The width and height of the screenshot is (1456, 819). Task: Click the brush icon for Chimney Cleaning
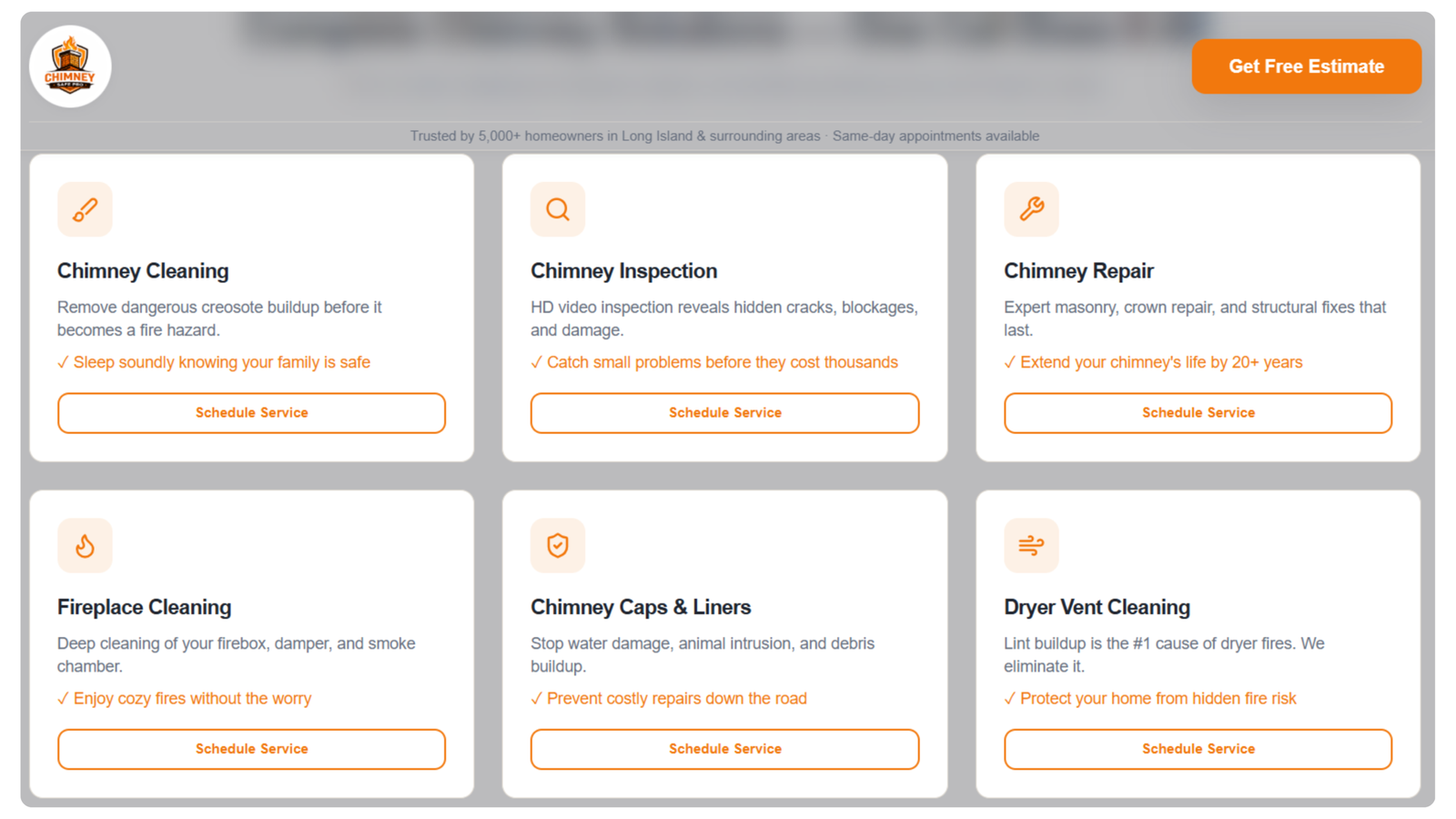(x=85, y=209)
